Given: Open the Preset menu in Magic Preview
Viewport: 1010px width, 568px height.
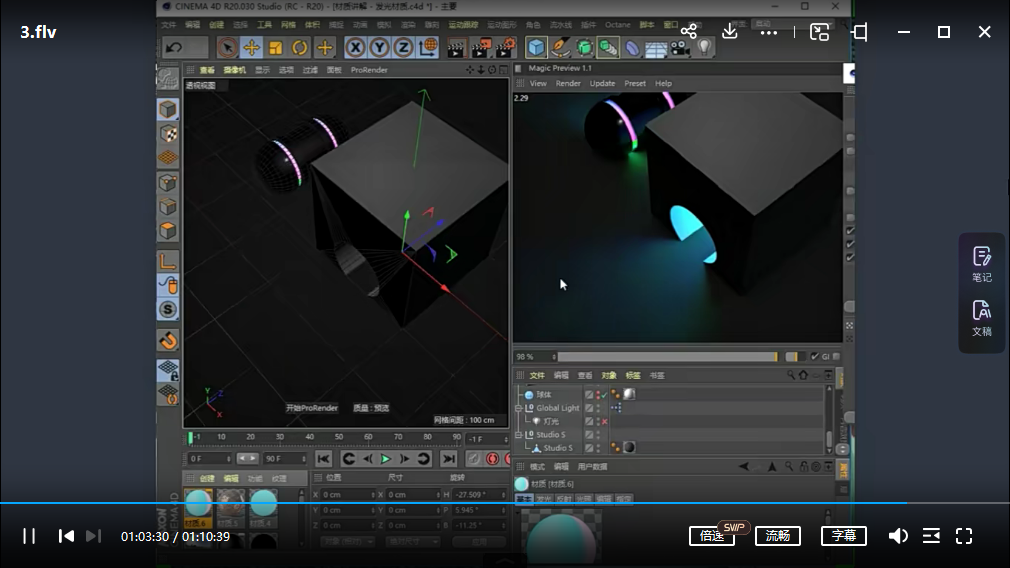Looking at the screenshot, I should pyautogui.click(x=635, y=84).
